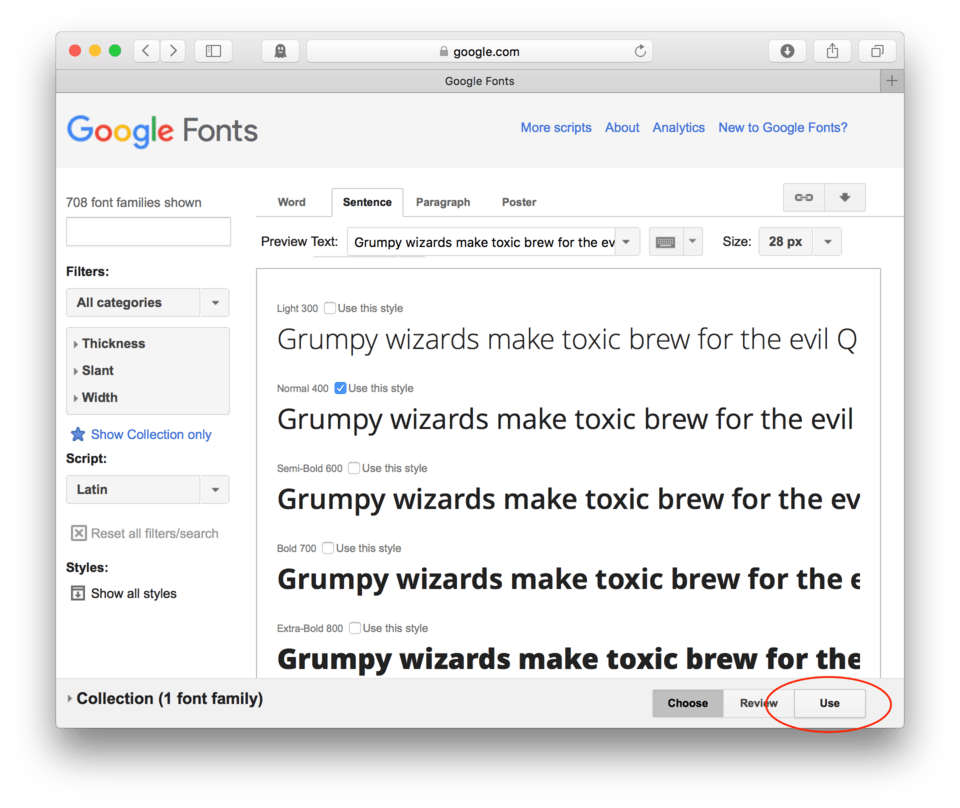This screenshot has width=960, height=808.
Task: Reload the page via refresh icon
Action: point(640,51)
